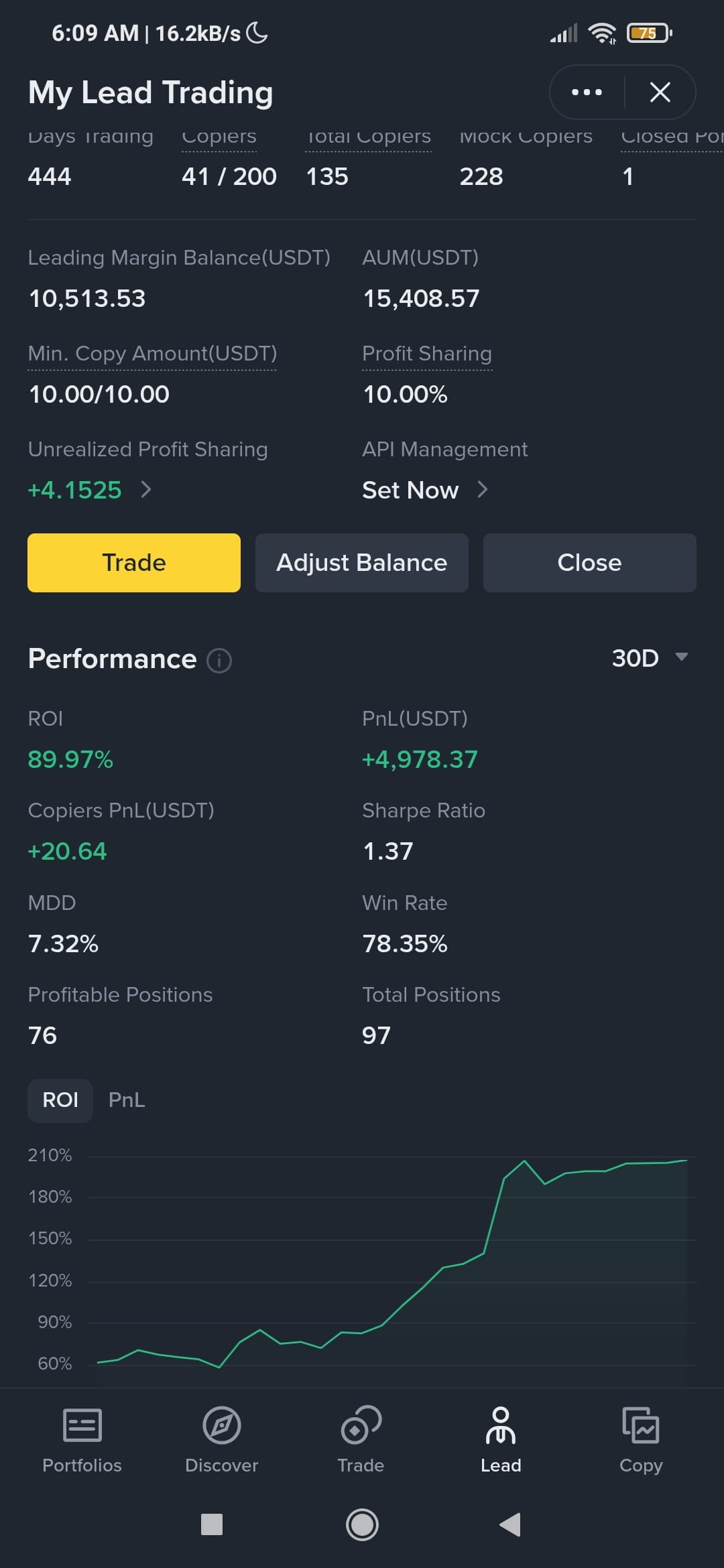Tap the Min. Copy Amount underlined label
Viewport: 724px width, 1568px height.
click(152, 354)
